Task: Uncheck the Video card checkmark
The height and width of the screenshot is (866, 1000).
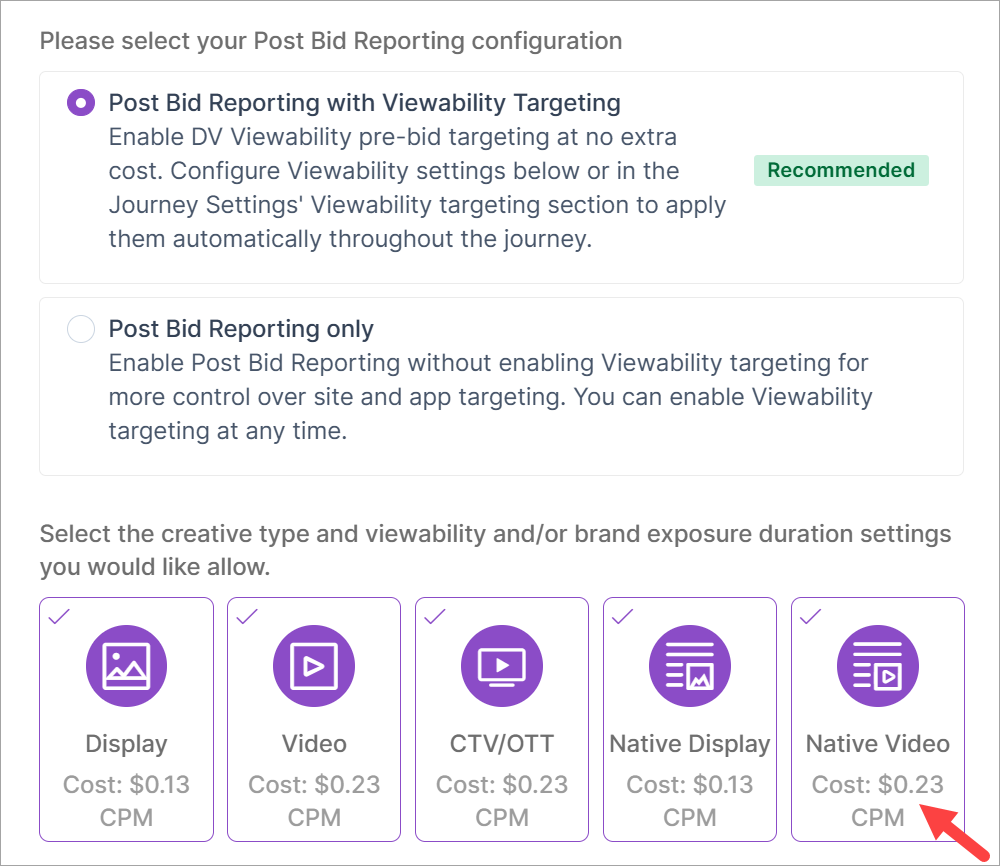Action: [x=247, y=617]
